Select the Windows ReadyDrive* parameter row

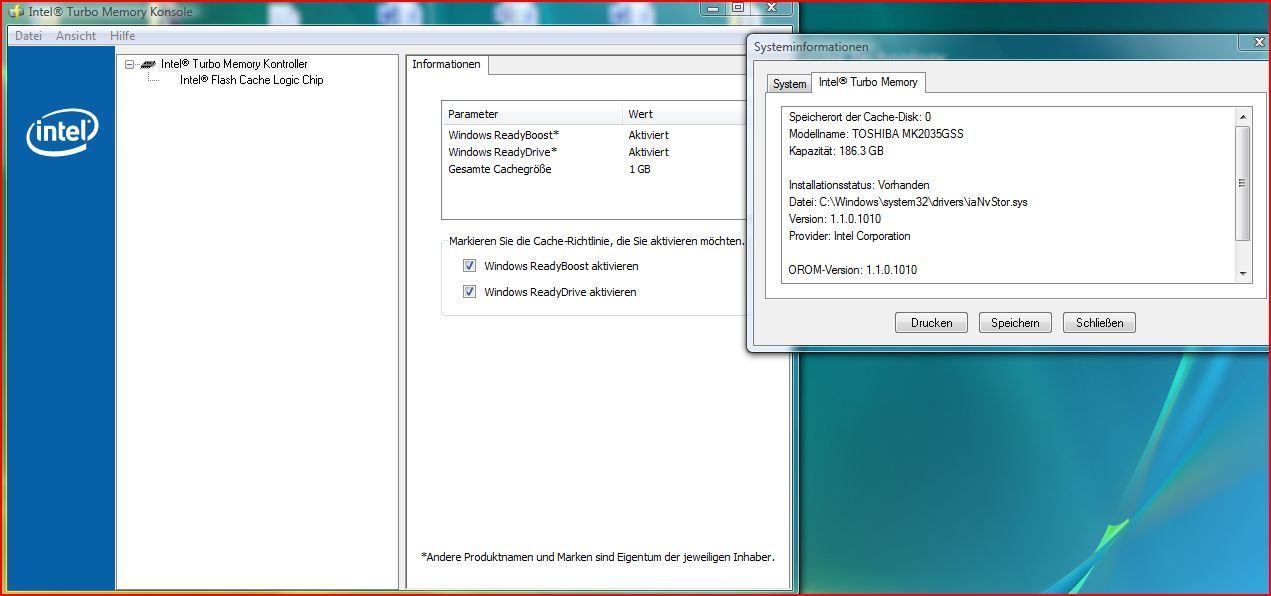[595, 152]
